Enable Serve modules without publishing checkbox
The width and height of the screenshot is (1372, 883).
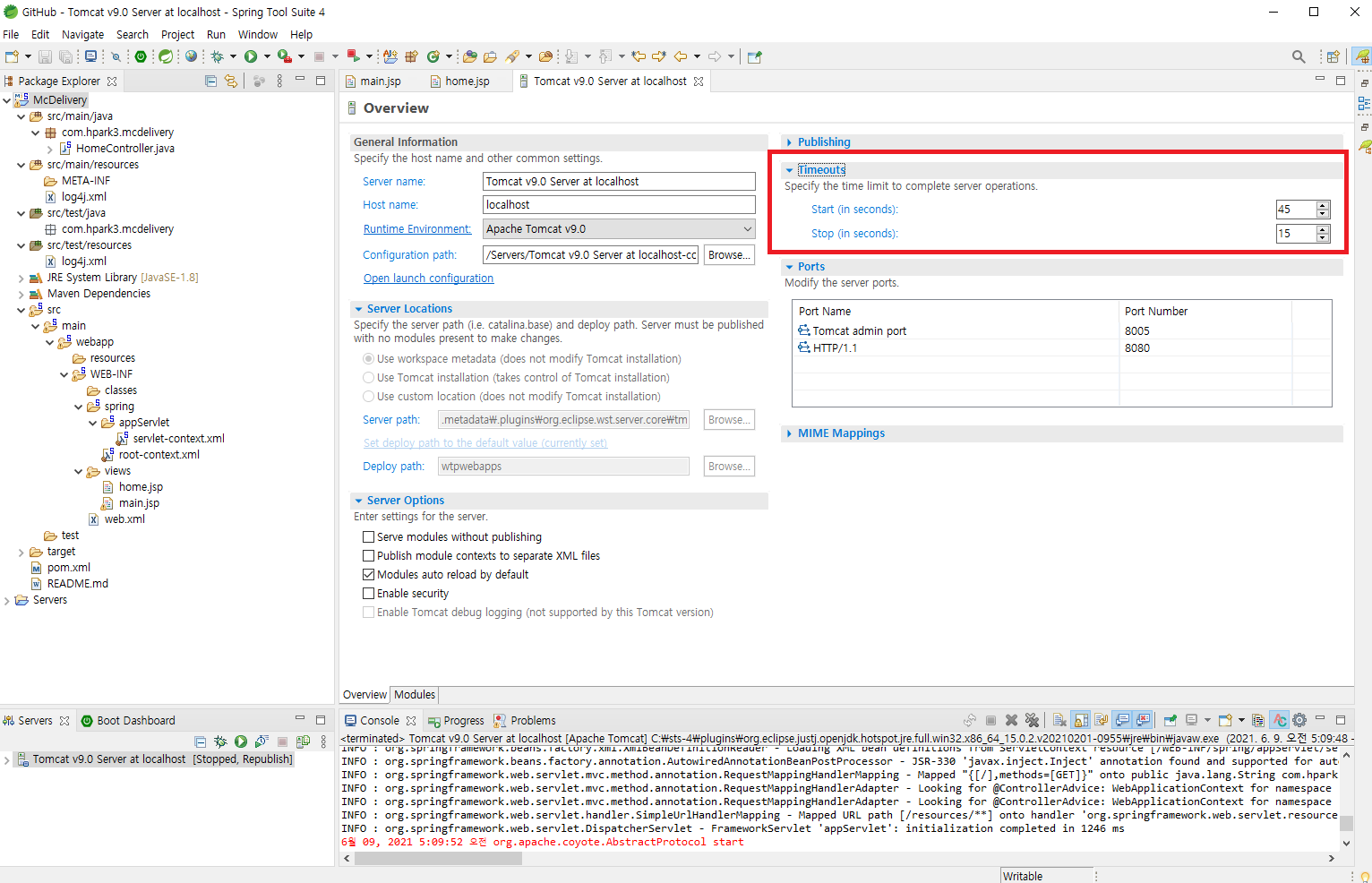click(368, 537)
